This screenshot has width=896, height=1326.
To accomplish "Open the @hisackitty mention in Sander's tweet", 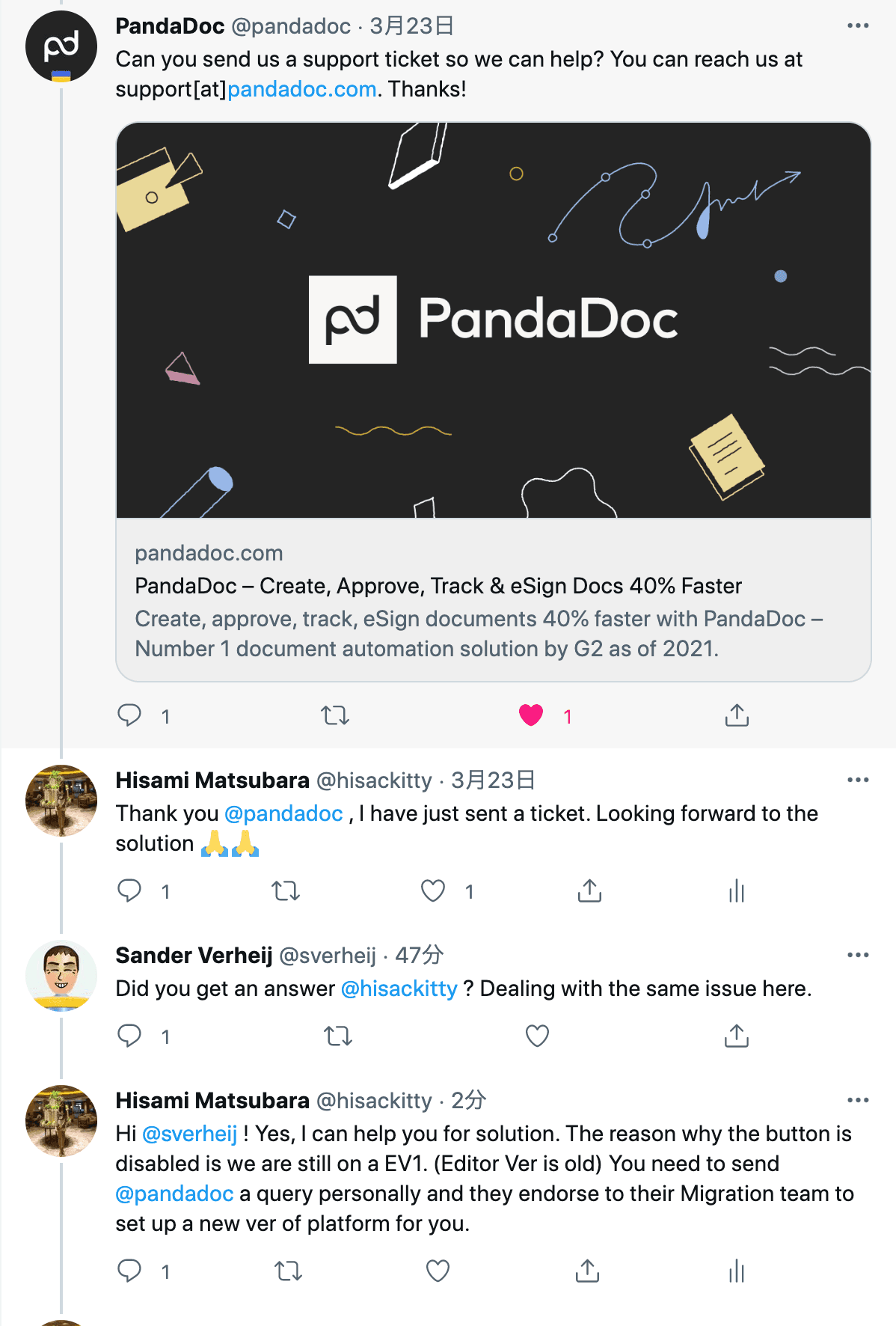I will click(399, 989).
